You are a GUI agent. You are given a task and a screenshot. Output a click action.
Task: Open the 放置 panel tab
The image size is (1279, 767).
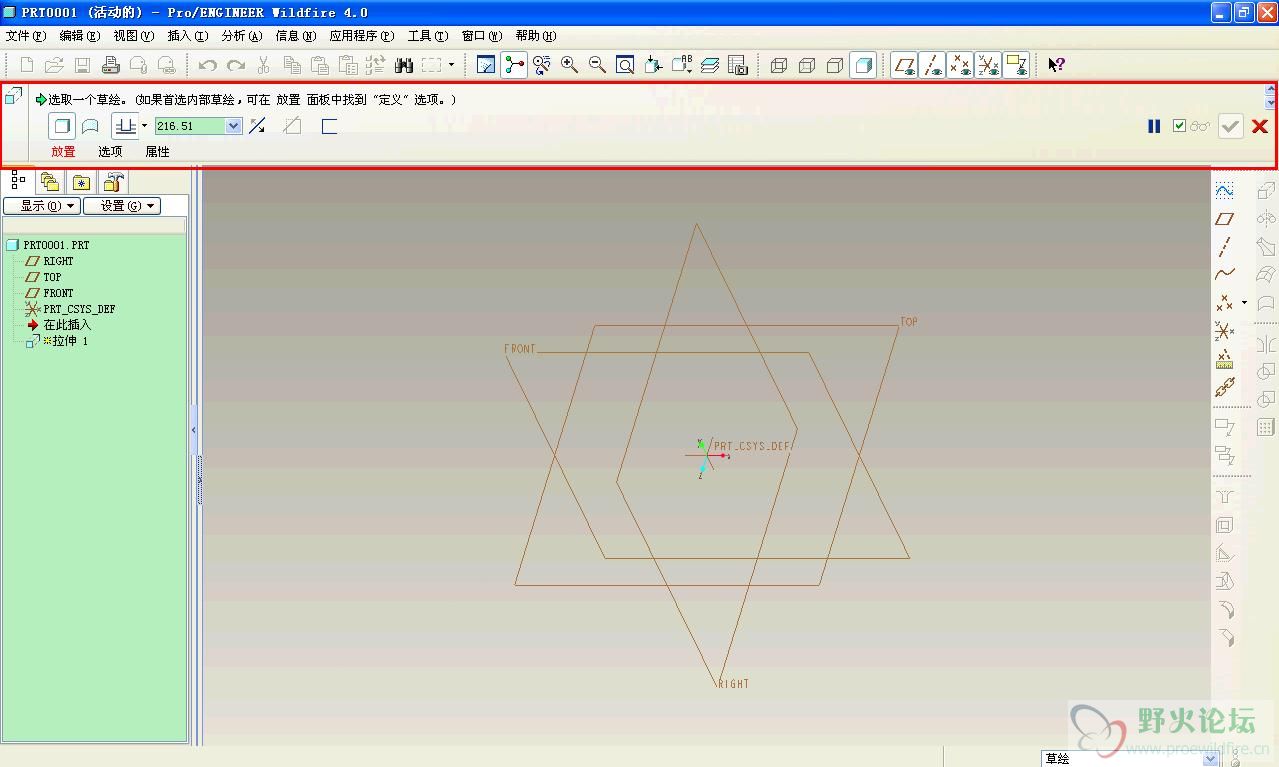tap(63, 152)
